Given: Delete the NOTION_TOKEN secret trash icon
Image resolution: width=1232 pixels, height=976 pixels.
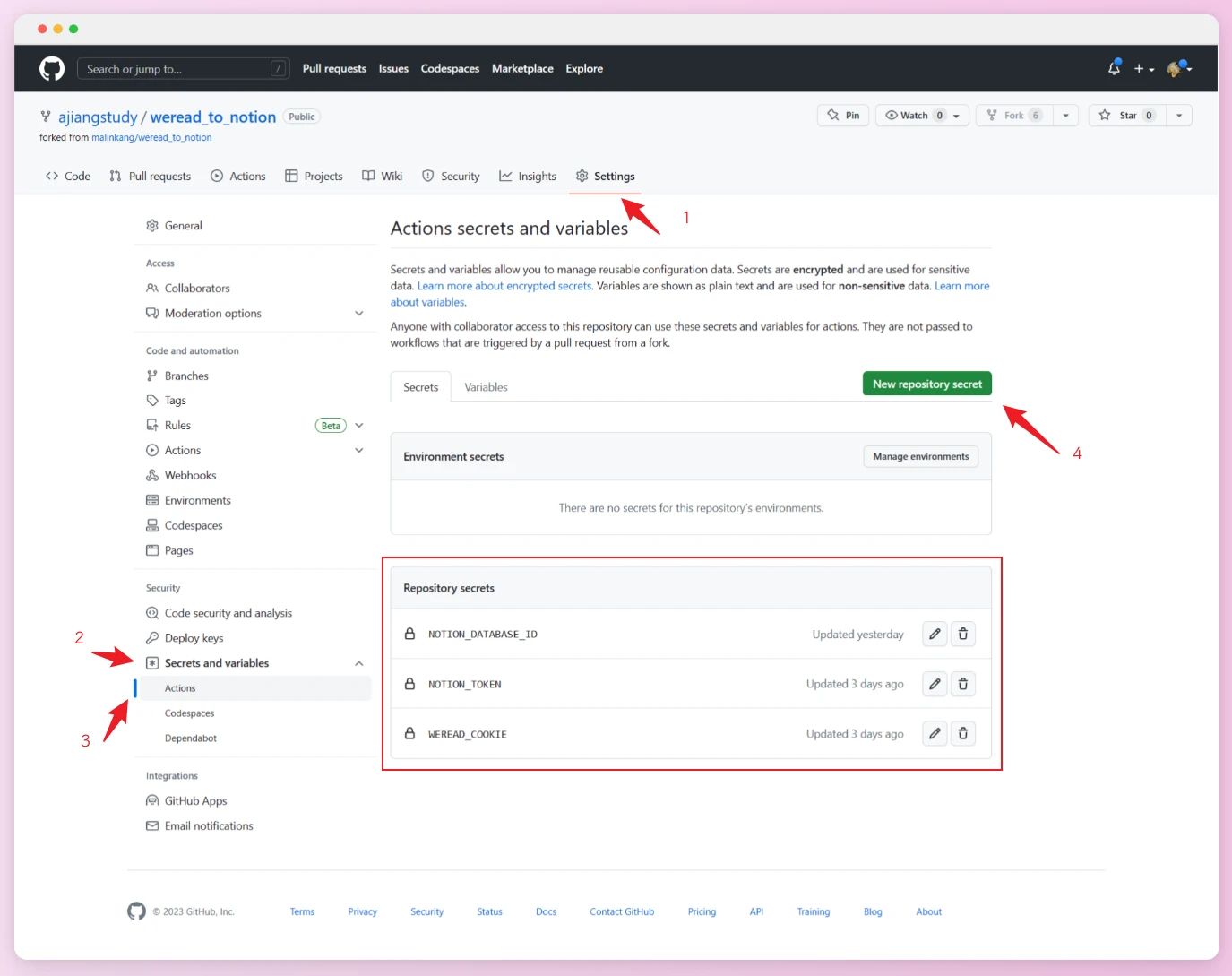Looking at the screenshot, I should 963,684.
